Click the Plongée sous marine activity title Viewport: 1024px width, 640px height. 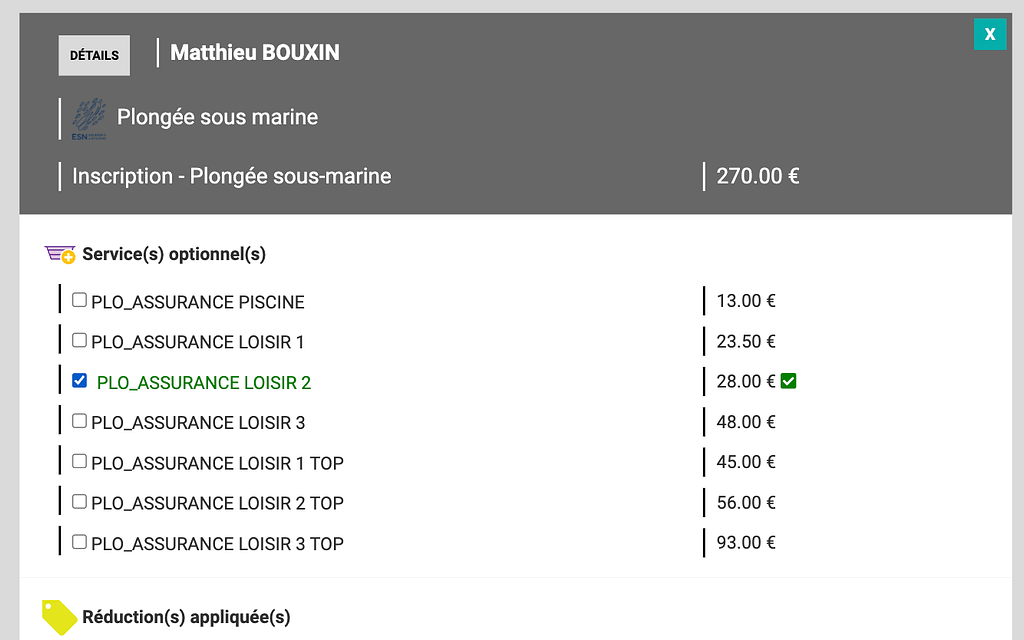217,117
